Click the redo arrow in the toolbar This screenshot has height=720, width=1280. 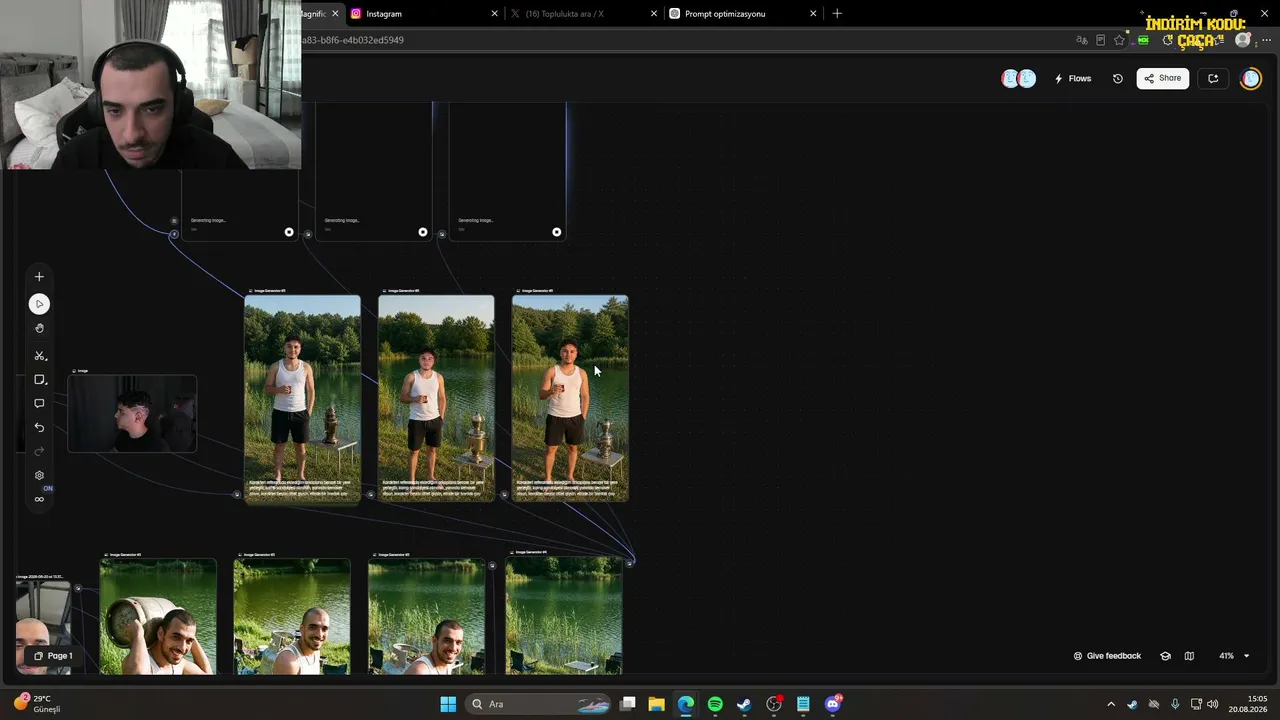click(39, 451)
